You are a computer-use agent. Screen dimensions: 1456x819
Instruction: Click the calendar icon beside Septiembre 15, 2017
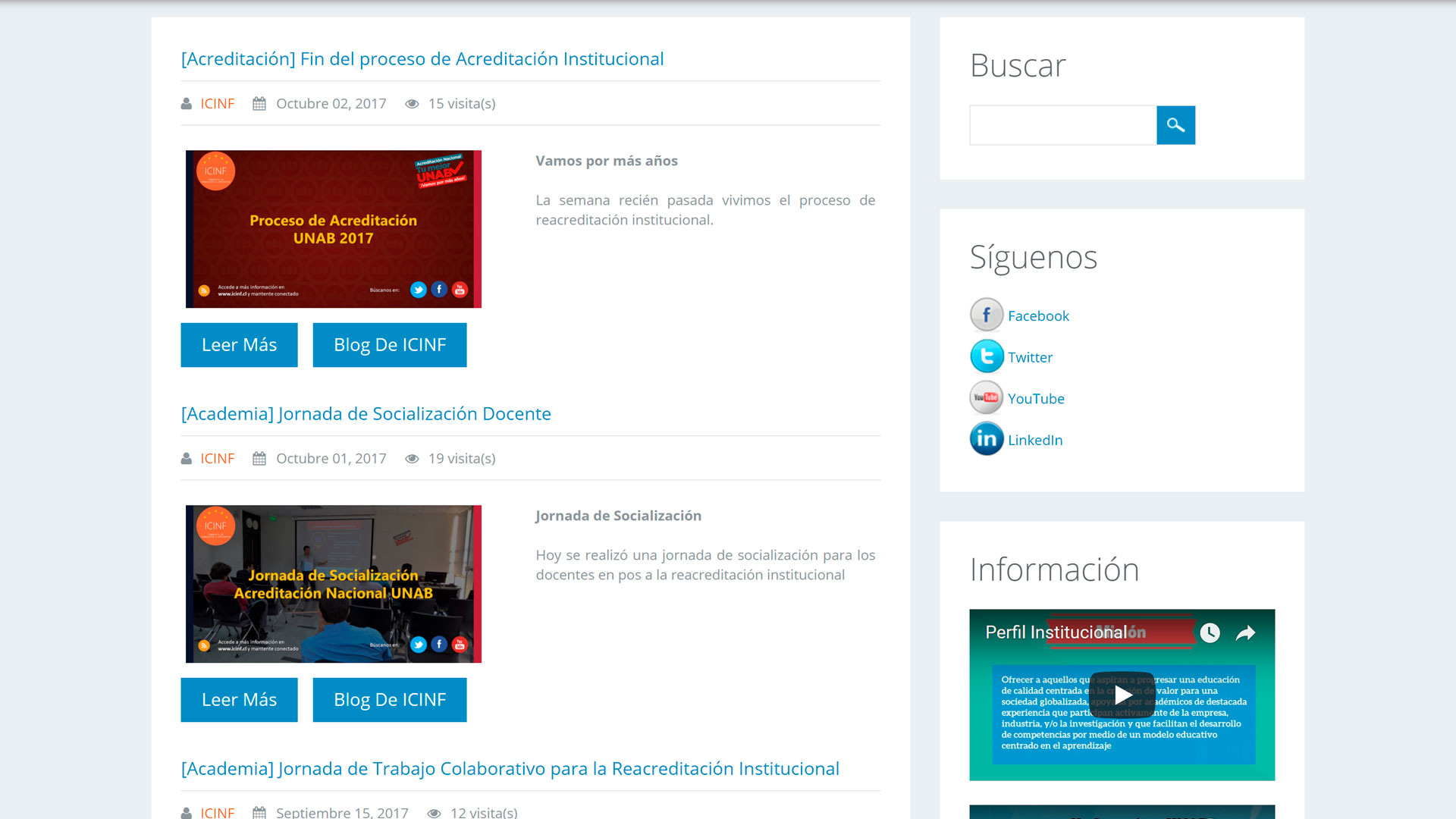[x=259, y=813]
